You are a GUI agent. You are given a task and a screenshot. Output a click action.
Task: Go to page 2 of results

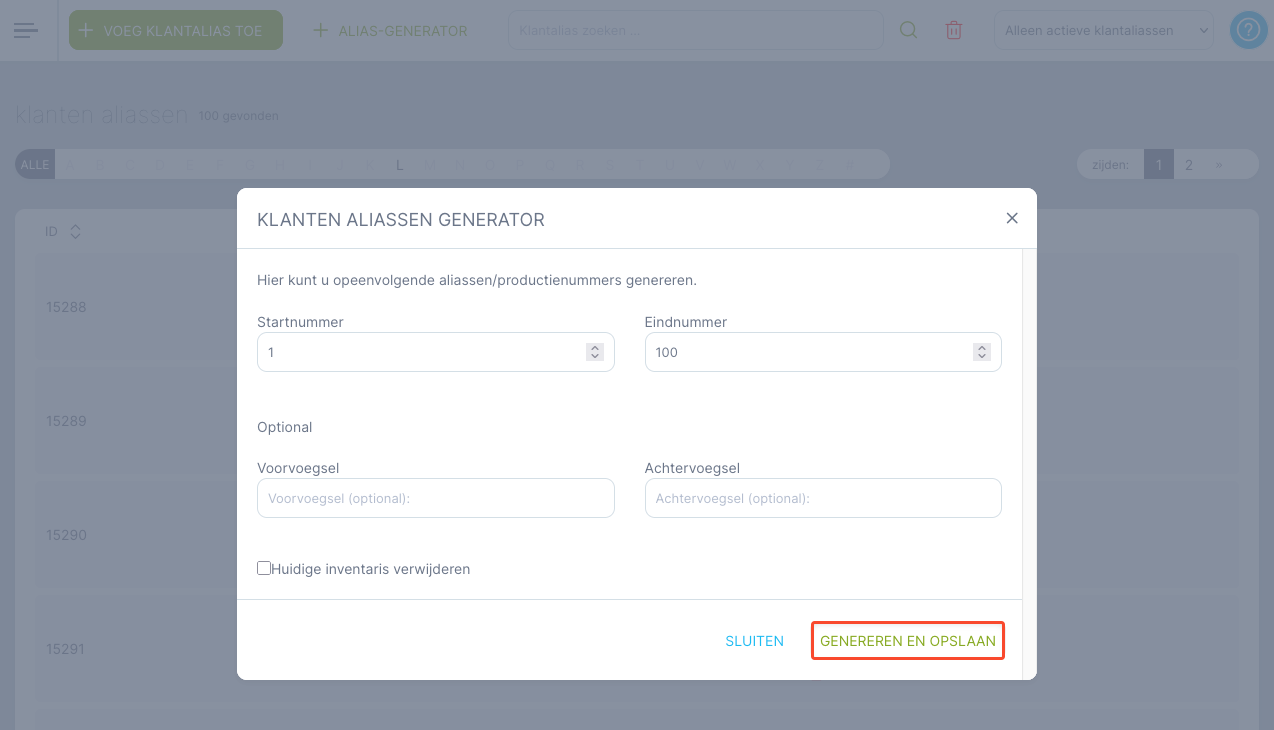coord(1188,165)
